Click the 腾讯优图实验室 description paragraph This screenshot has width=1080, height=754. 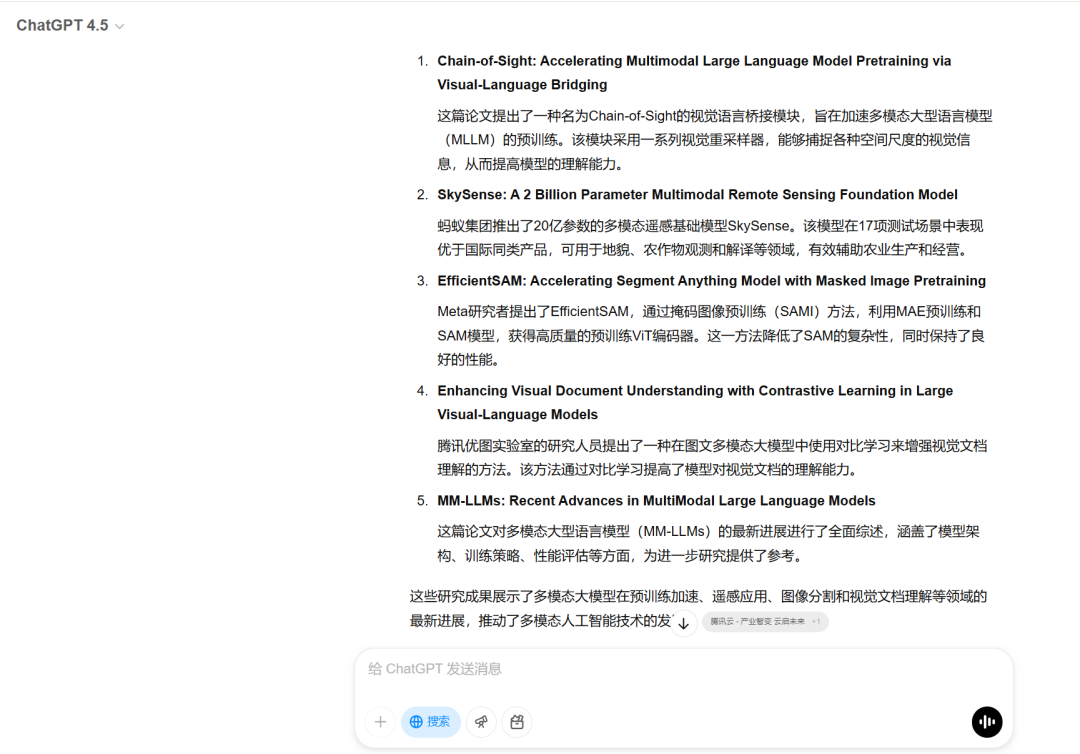[x=712, y=457]
